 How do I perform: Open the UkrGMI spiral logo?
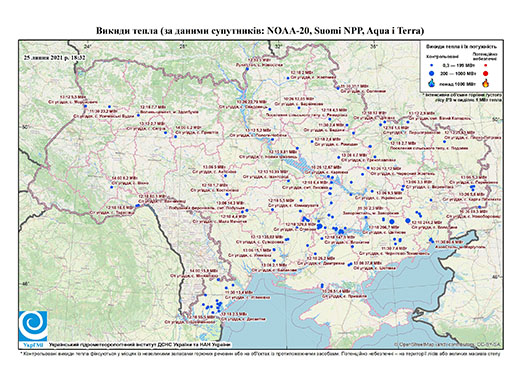33,326
